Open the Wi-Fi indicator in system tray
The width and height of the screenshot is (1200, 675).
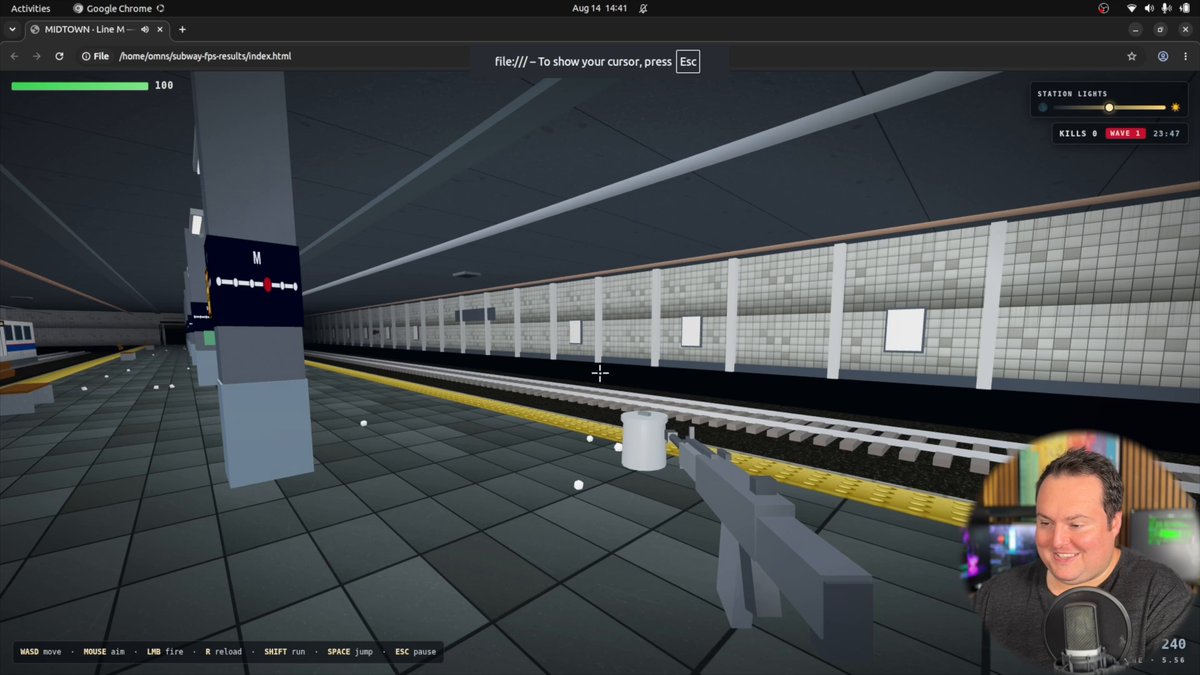pos(1132,8)
